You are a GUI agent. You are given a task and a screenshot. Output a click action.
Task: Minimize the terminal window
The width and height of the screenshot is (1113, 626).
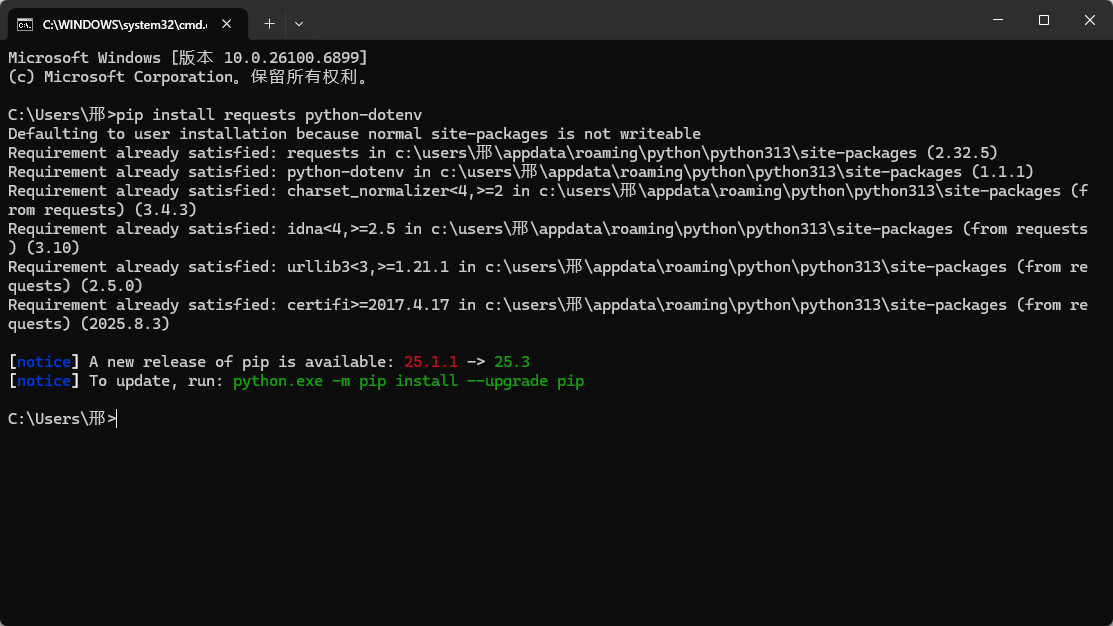(997, 20)
